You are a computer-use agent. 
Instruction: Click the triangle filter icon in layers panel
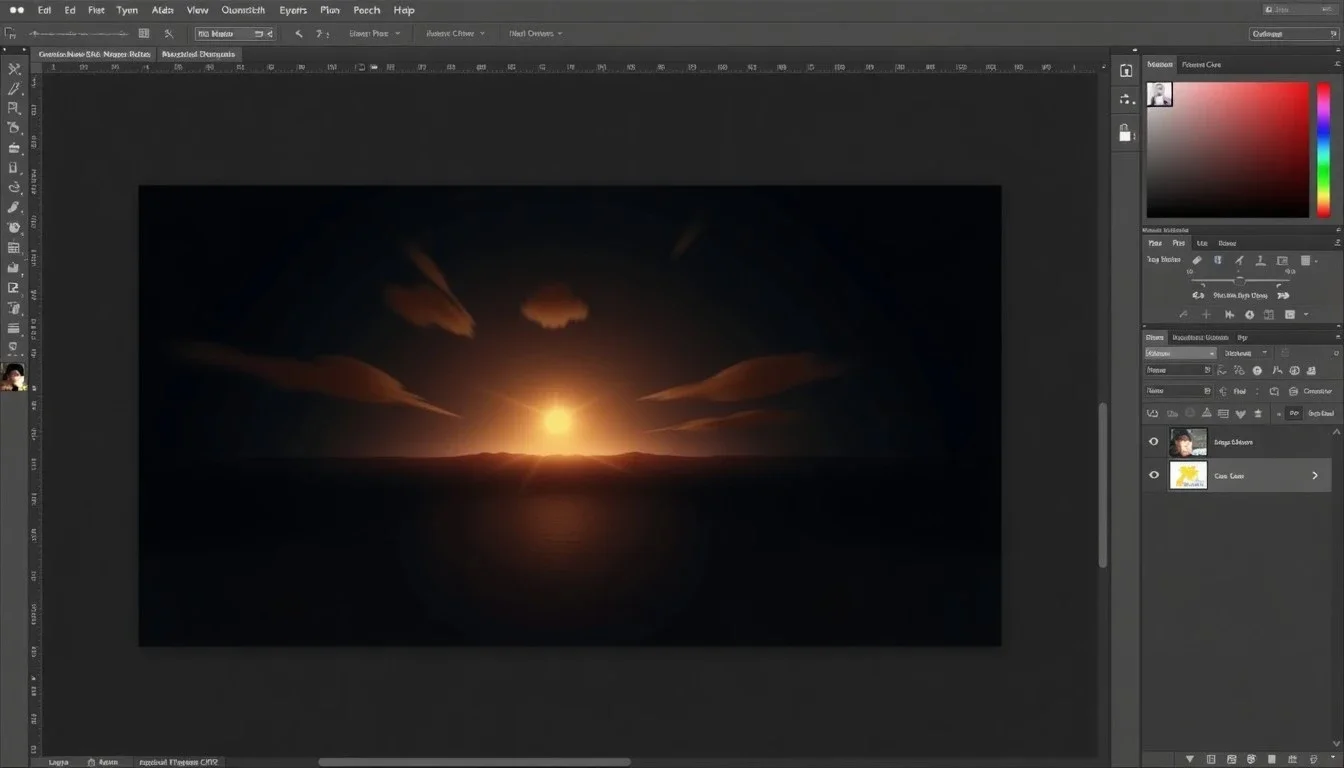(1206, 413)
